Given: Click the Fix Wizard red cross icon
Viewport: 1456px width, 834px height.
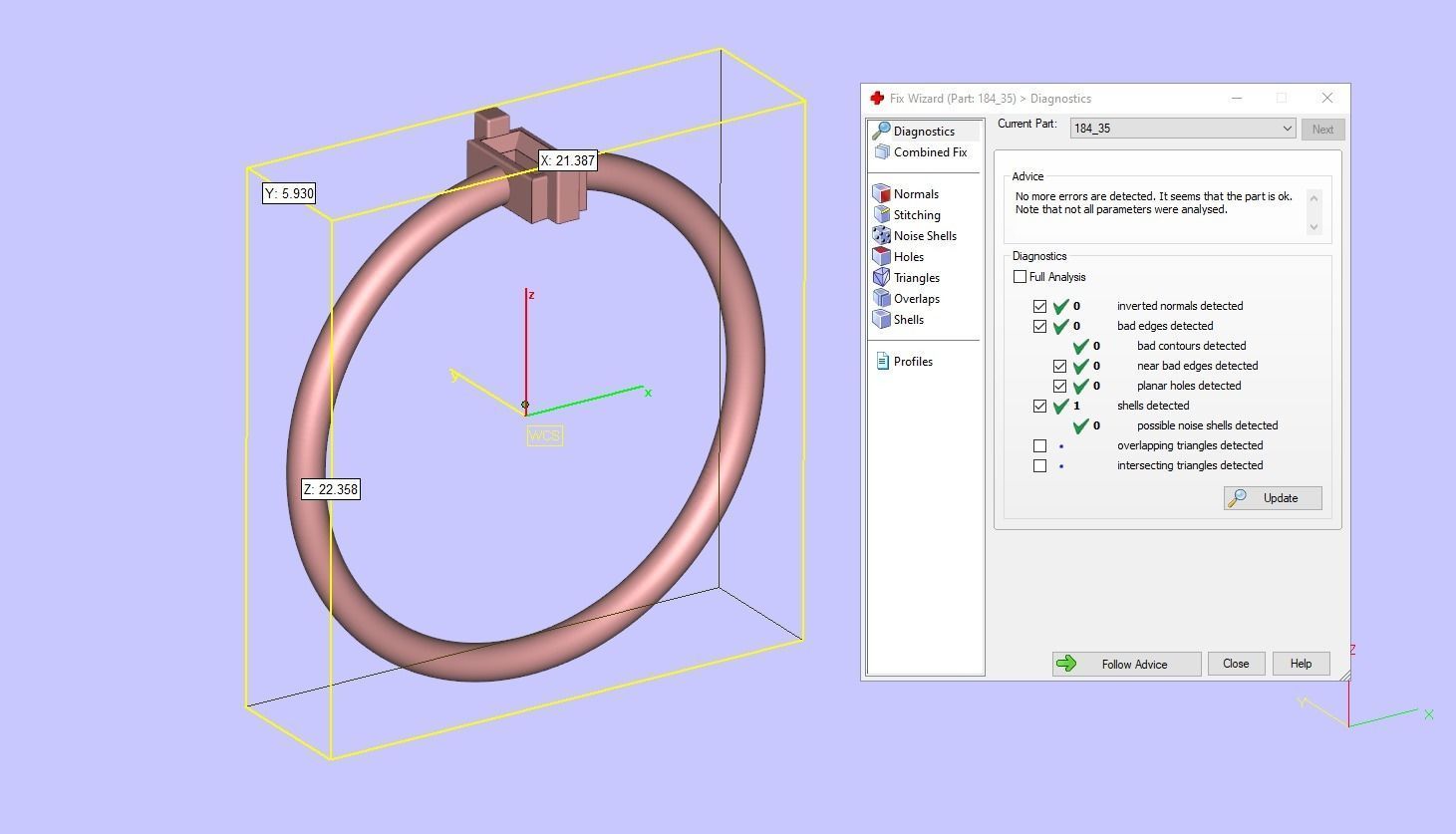Looking at the screenshot, I should (877, 98).
